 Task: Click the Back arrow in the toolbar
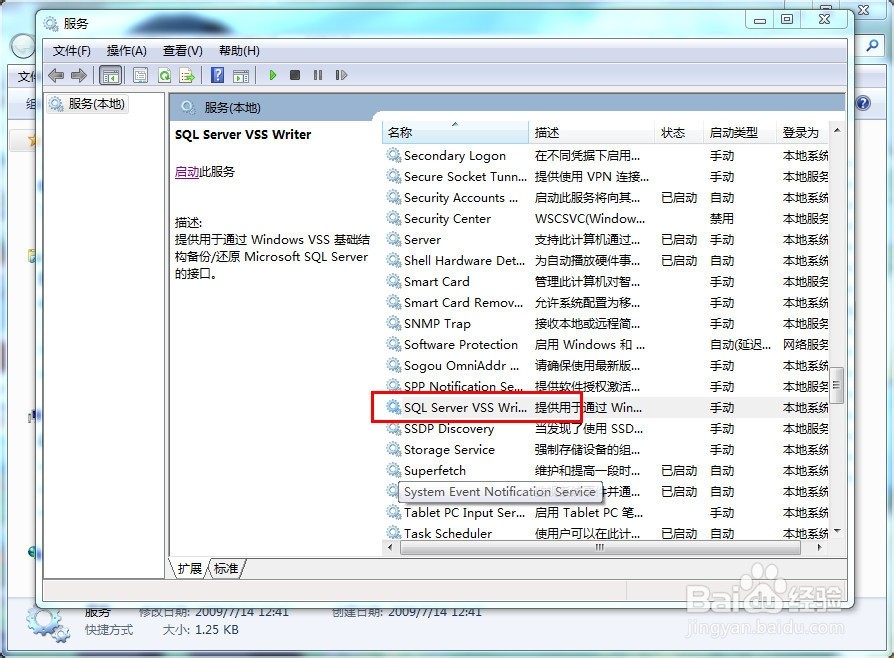coord(56,75)
